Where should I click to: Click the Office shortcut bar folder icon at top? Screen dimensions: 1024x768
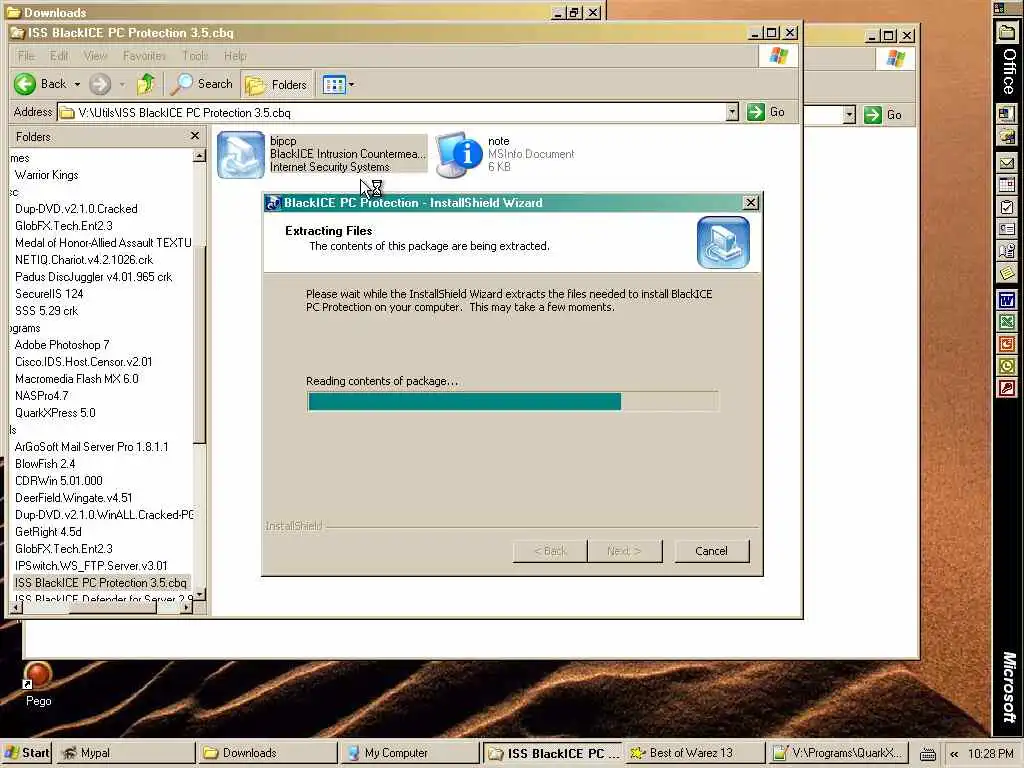(x=1006, y=32)
